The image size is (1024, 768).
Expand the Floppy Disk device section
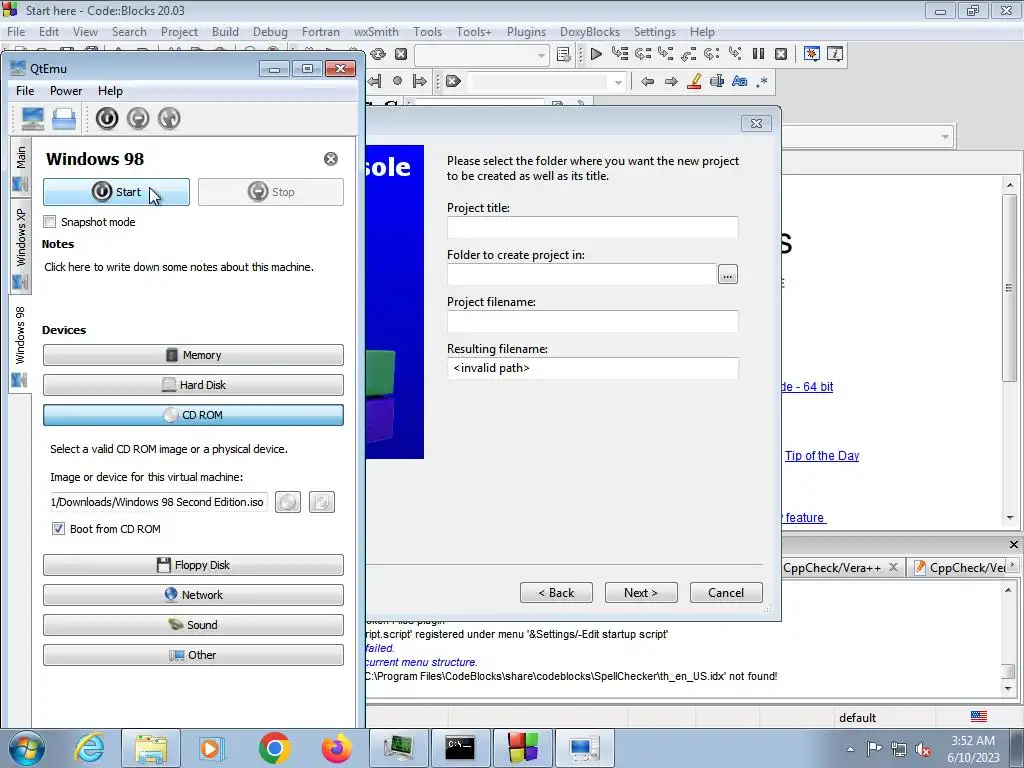pyautogui.click(x=193, y=566)
